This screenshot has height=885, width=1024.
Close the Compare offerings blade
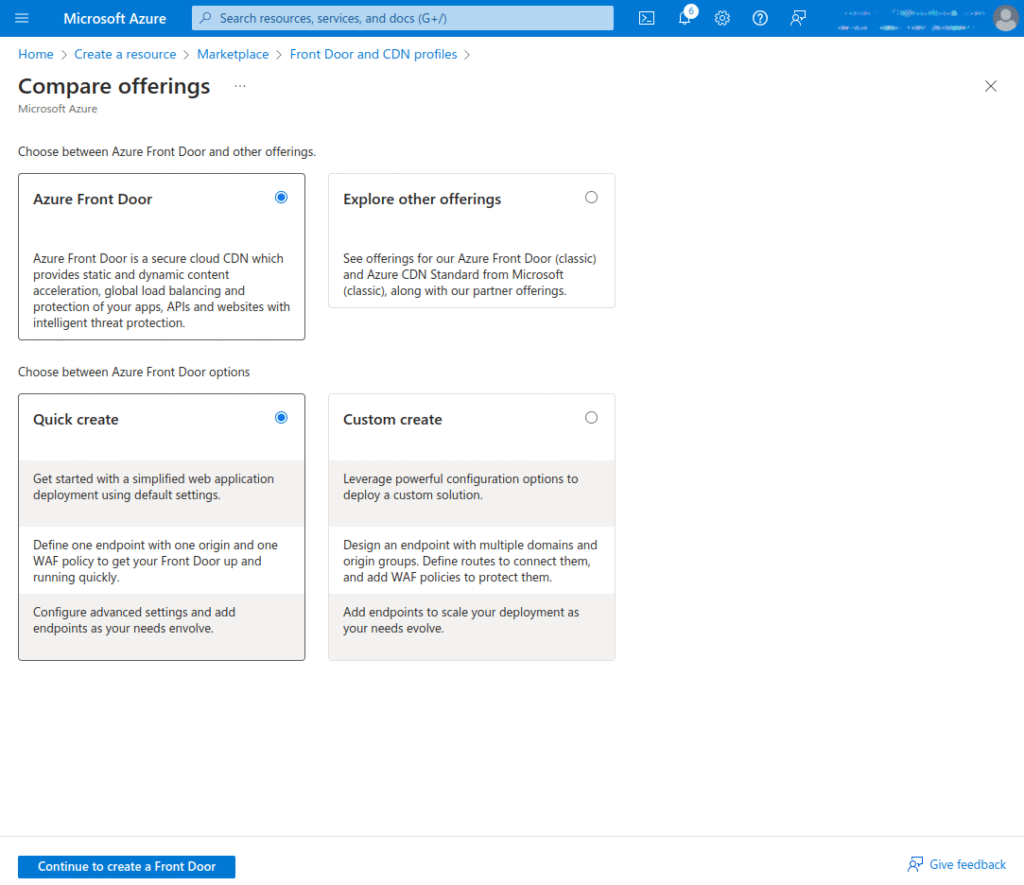pyautogui.click(x=990, y=86)
